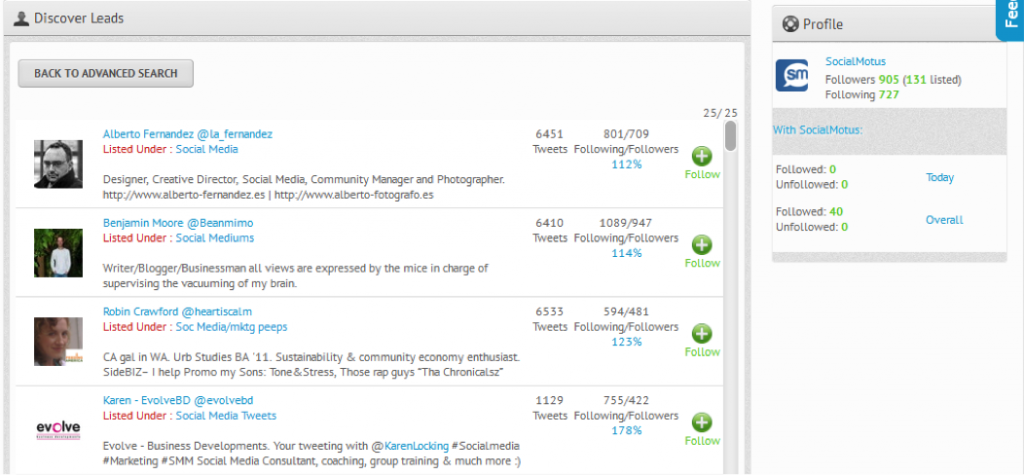Click the @KarenLocking mention link
This screenshot has height=475, width=1024.
coord(416,446)
